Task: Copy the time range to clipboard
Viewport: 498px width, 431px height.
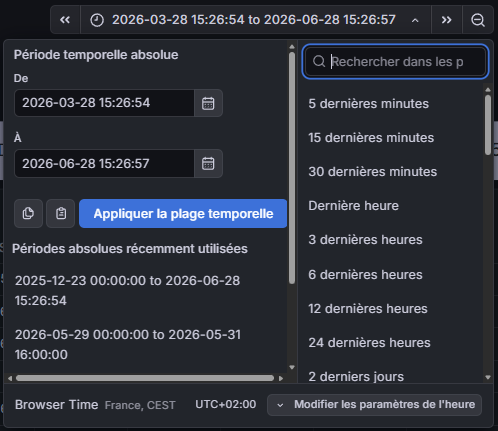Action: [x=28, y=214]
